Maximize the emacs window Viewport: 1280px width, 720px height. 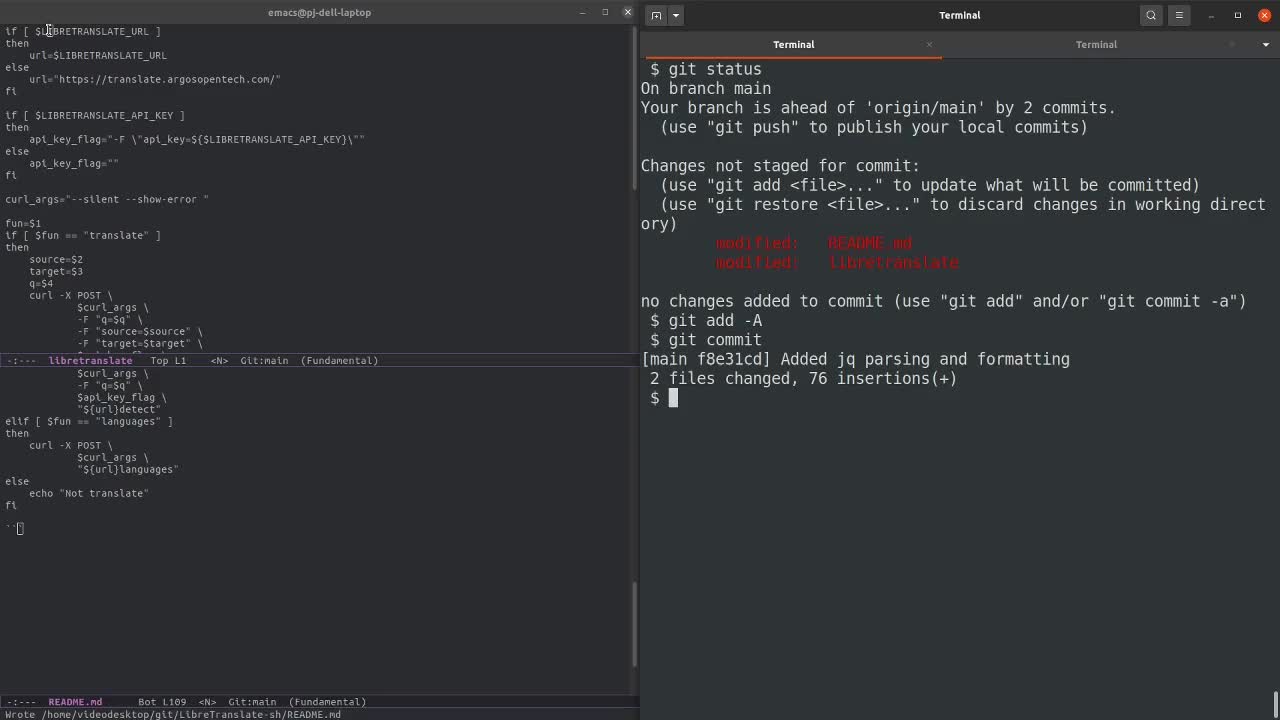605,12
